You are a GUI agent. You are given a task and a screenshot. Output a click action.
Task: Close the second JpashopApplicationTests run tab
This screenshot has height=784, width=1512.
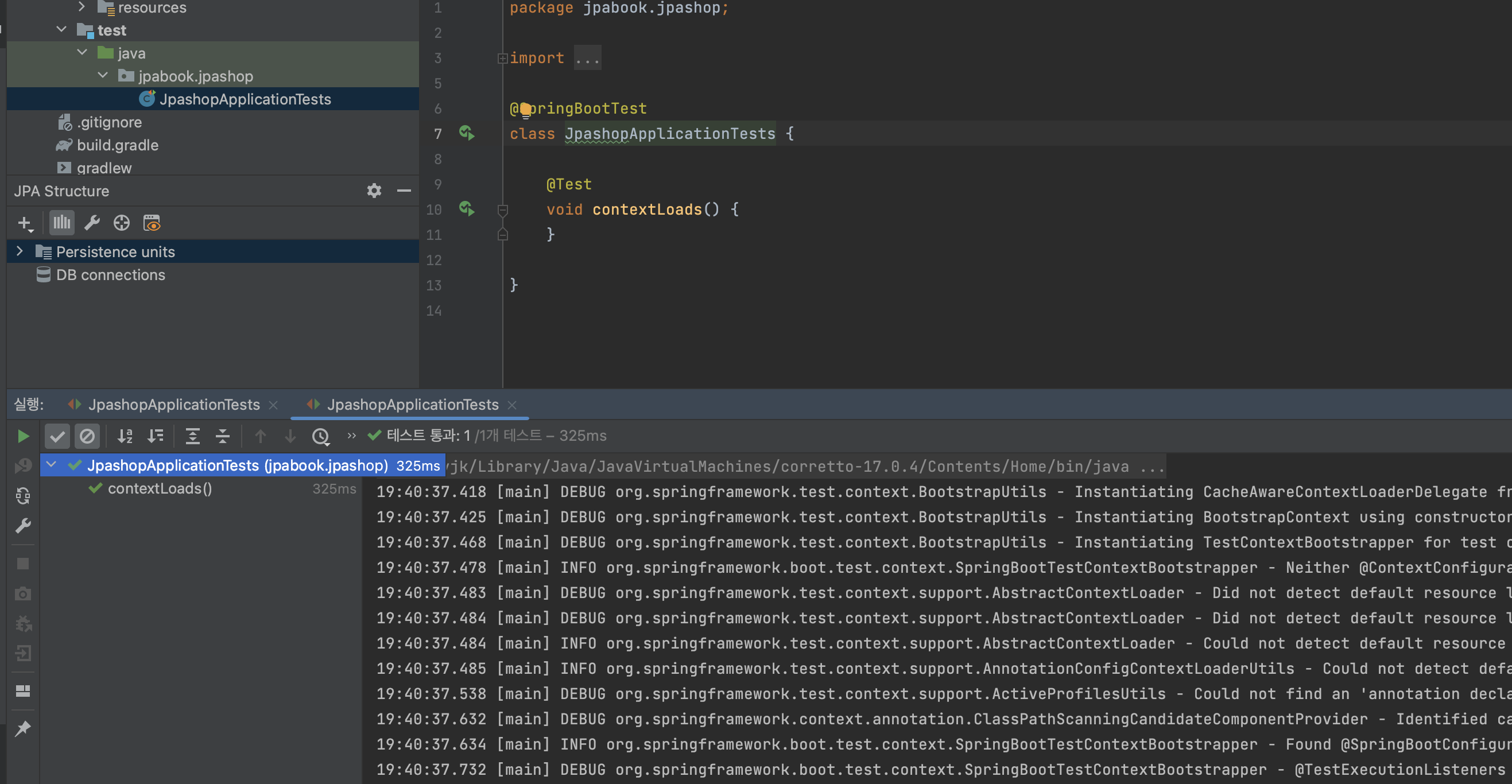click(512, 405)
